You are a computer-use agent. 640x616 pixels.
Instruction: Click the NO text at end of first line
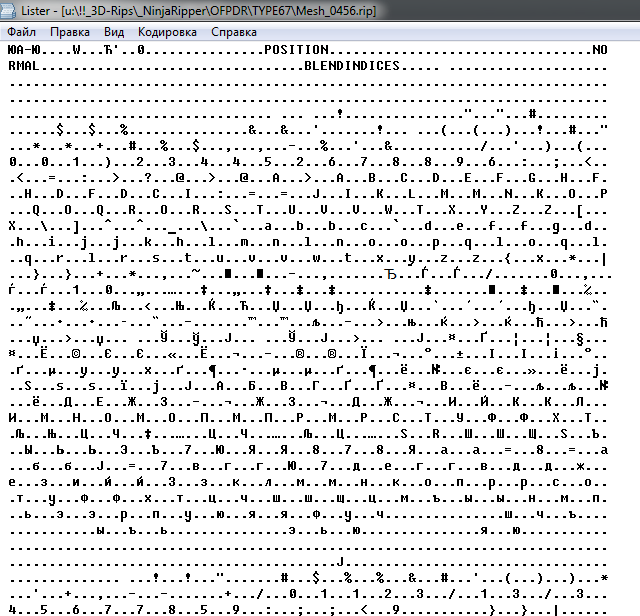599,50
